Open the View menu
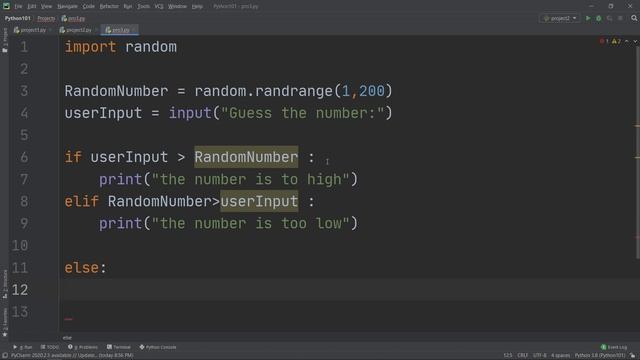Viewport: 640px width, 360px height. pos(46,6)
